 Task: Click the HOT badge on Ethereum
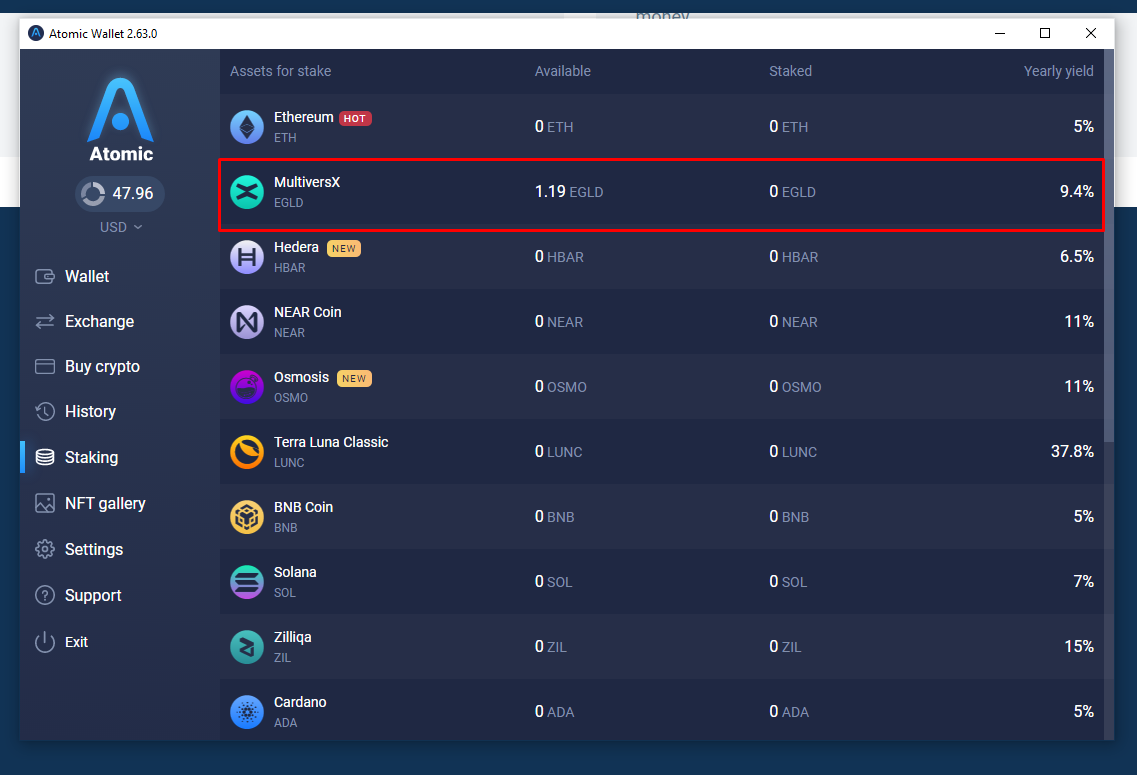[x=356, y=117]
